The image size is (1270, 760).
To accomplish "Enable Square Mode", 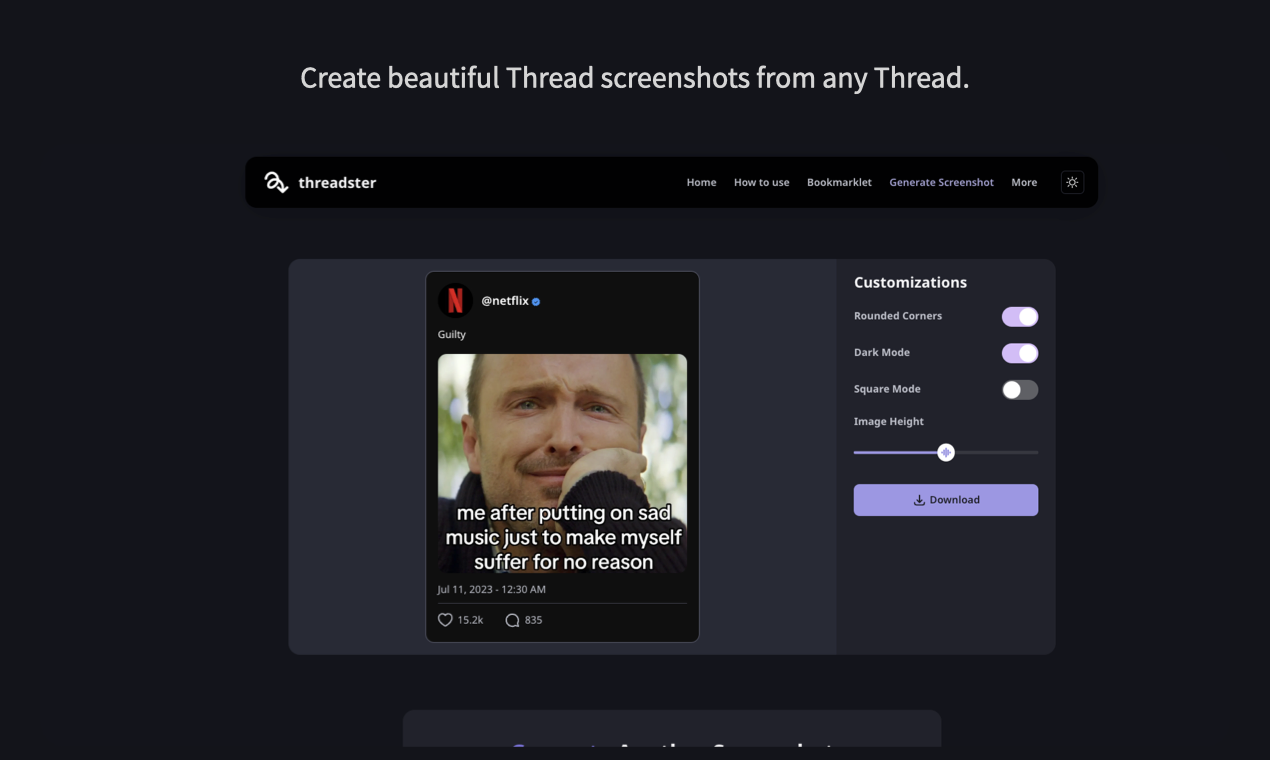I will (x=1019, y=390).
